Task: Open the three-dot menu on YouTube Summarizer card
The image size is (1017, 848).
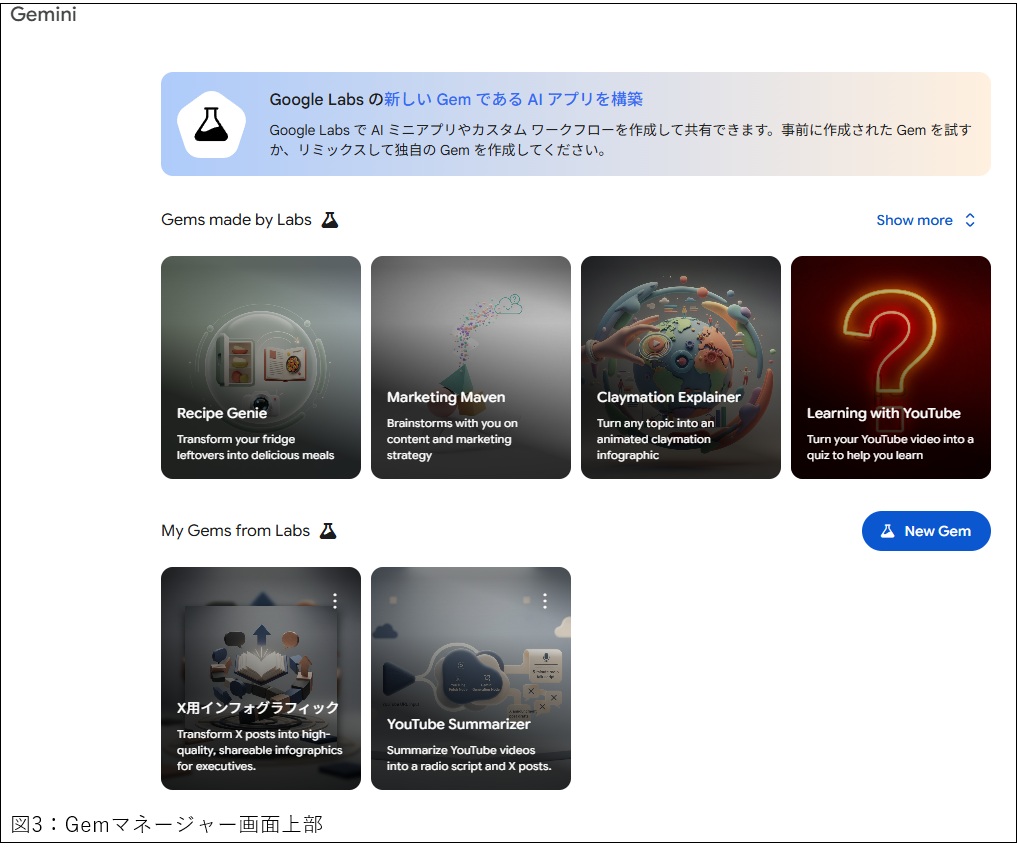Action: (545, 601)
